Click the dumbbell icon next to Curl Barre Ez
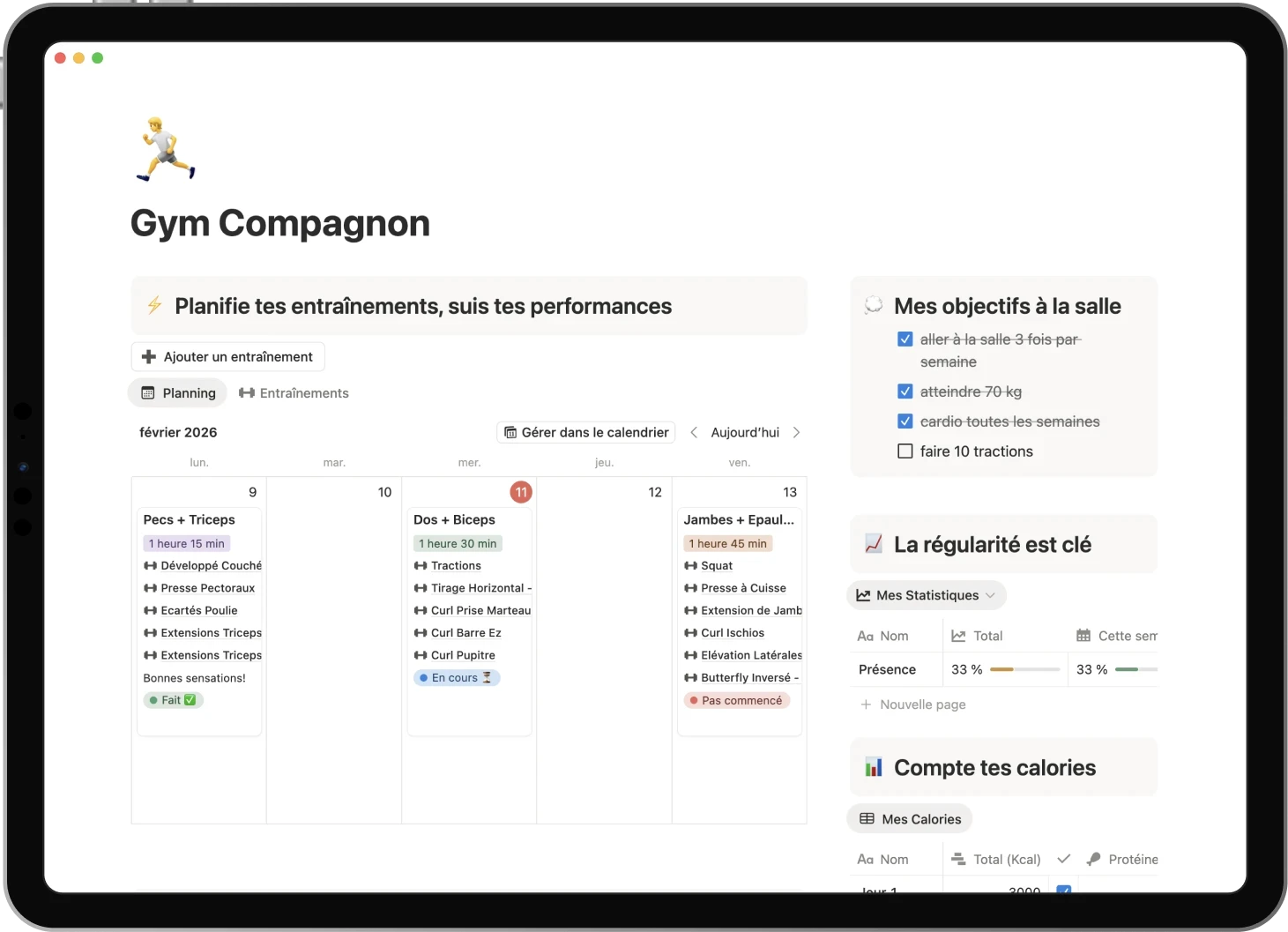Viewport: 1288px width, 932px height. point(421,633)
